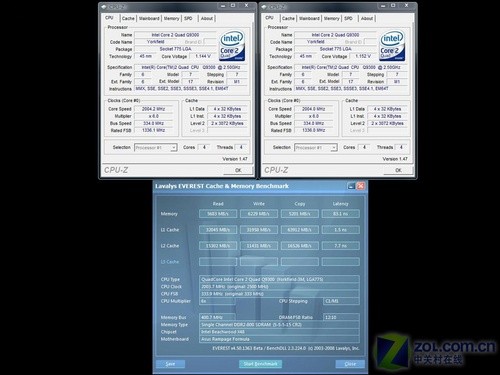The height and width of the screenshot is (375, 500).
Task: Click Core Voltage 1.152 V in right CPU-Z
Action: point(363,56)
